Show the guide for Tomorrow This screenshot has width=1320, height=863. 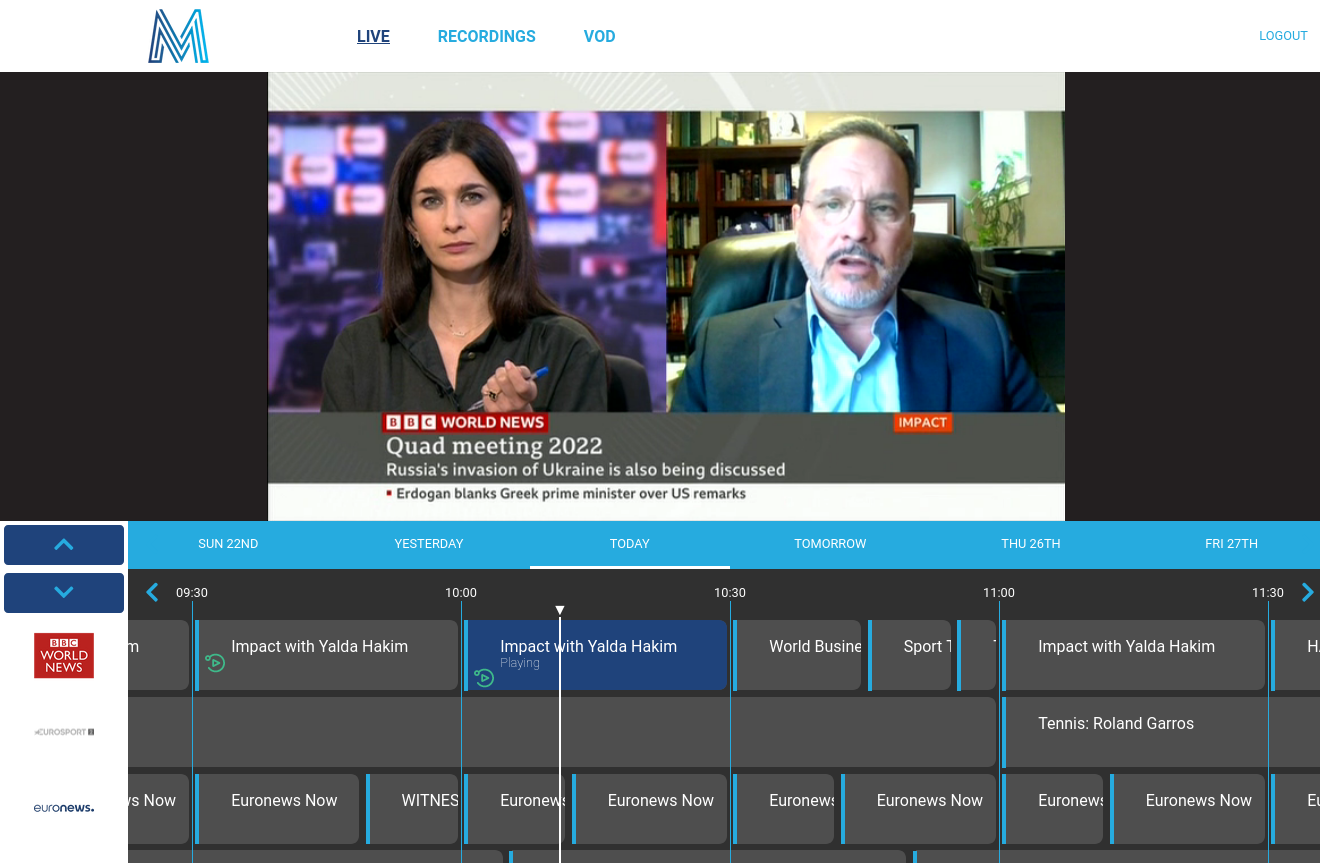830,544
